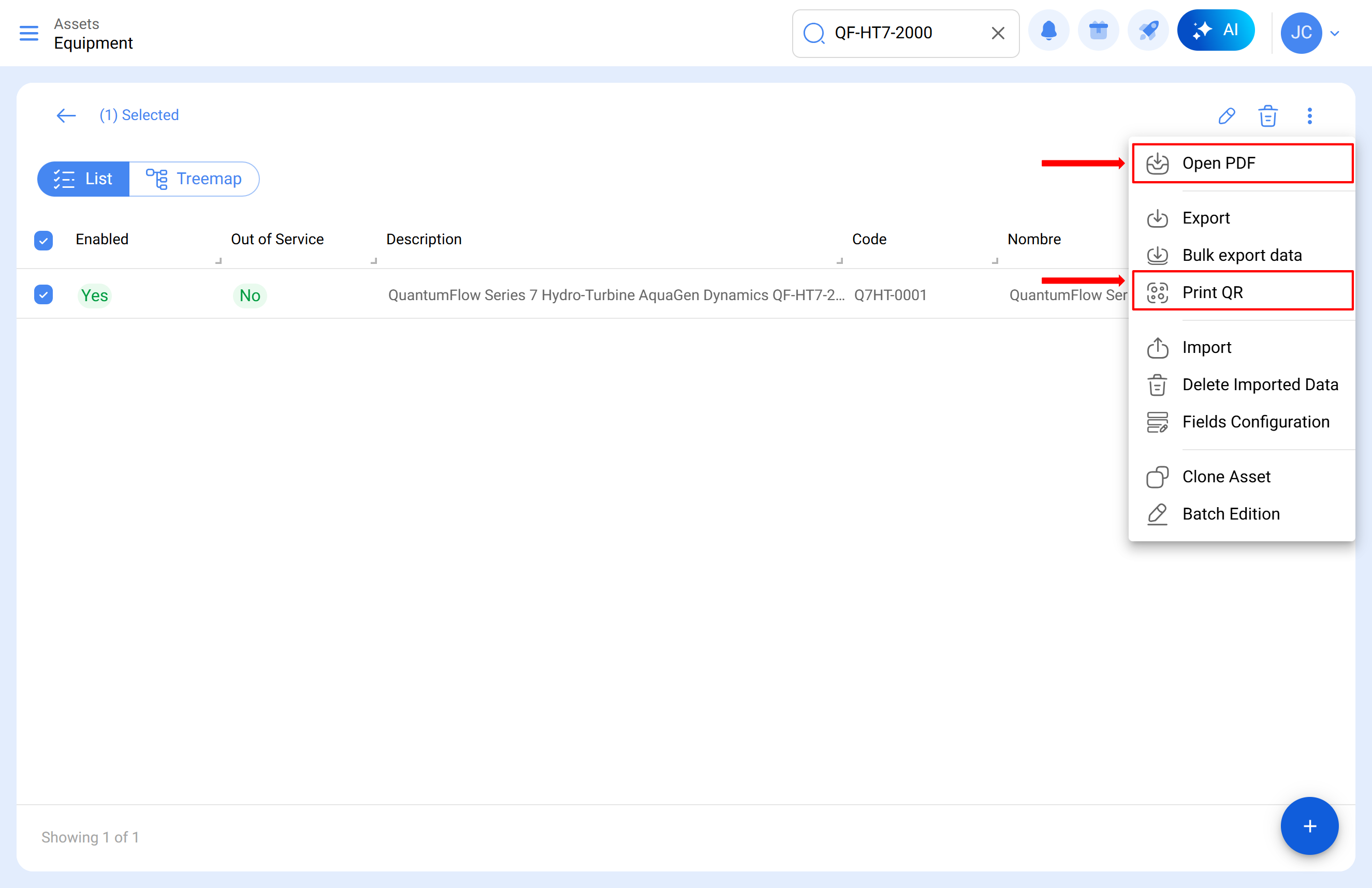Viewport: 1372px width, 888px height.
Task: Open the gift box icon
Action: pyautogui.click(x=1098, y=31)
